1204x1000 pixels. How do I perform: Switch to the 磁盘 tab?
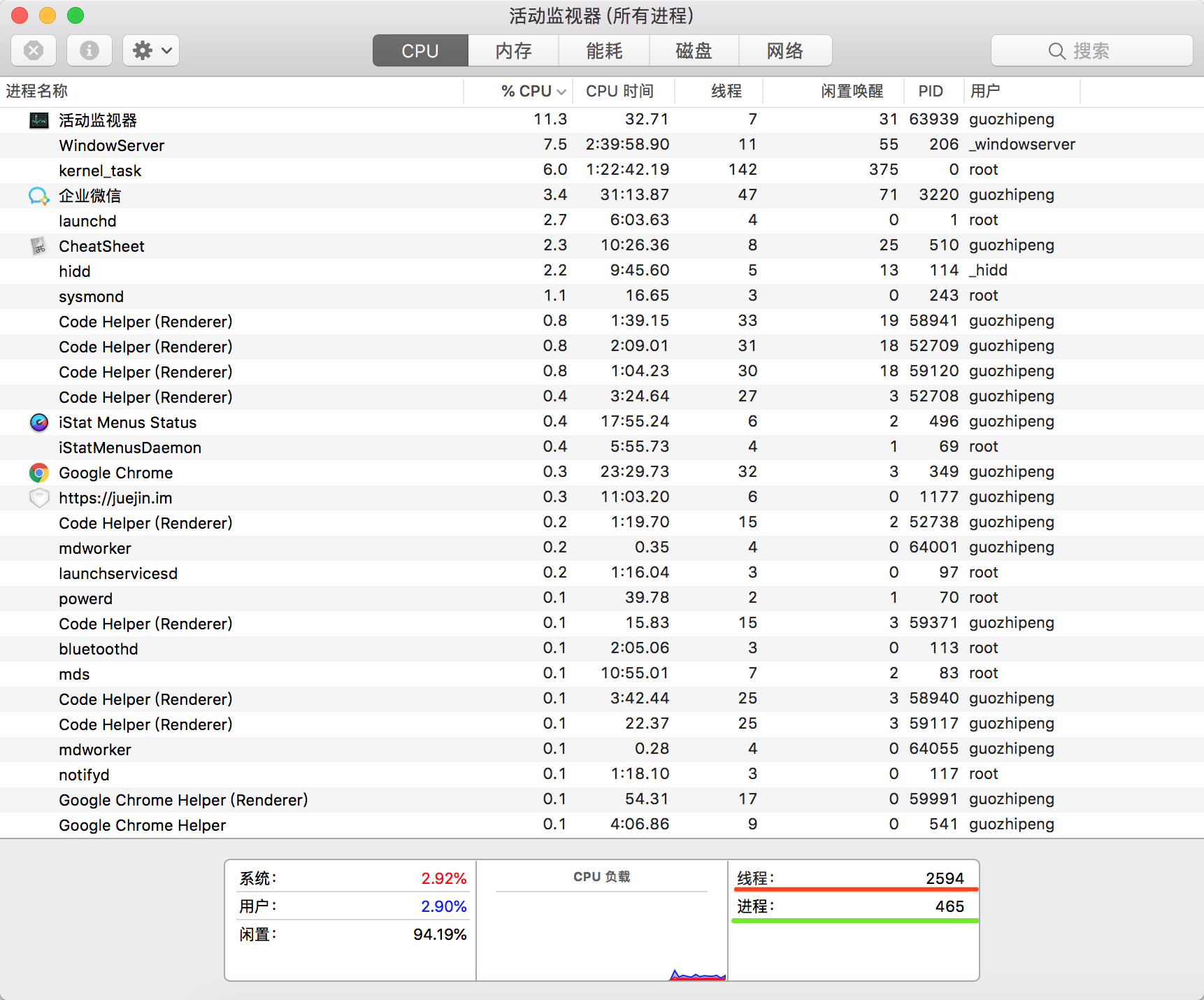coord(694,50)
